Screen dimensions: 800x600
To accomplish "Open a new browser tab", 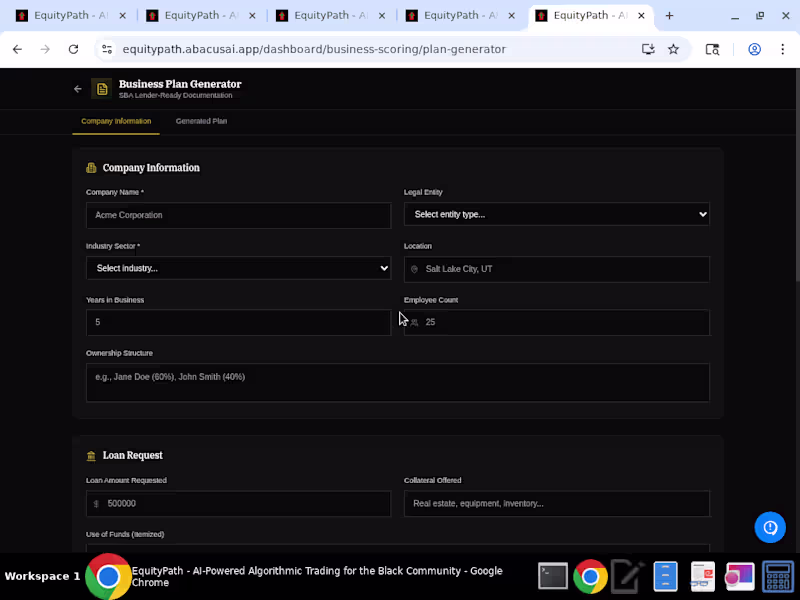I will (x=669, y=16).
